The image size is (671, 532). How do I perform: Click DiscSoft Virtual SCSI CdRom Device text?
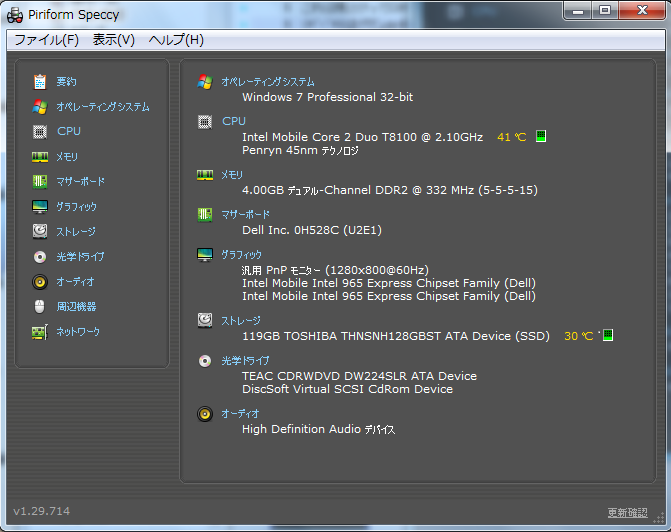pos(347,389)
